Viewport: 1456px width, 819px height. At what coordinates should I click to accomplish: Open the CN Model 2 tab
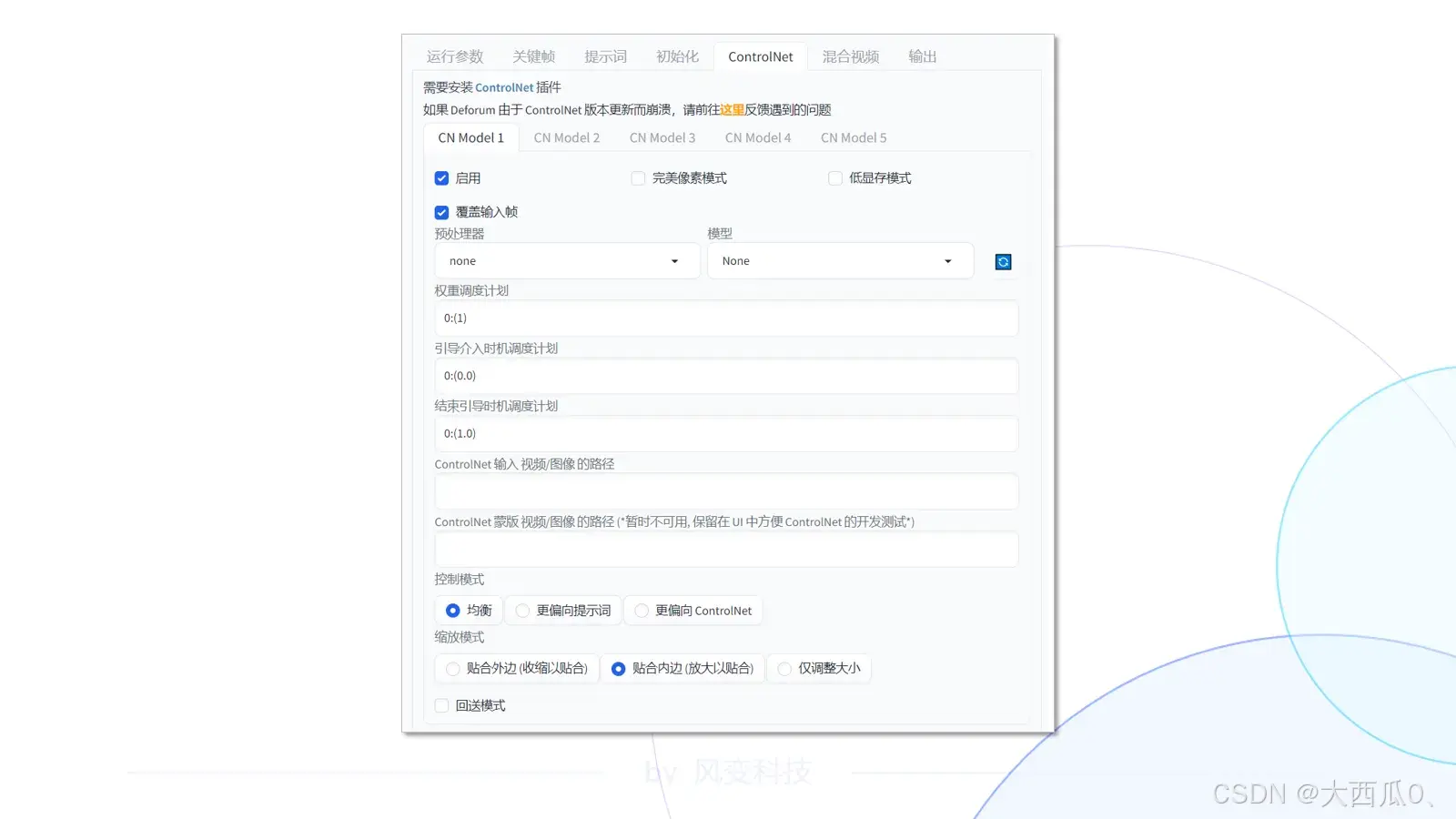click(x=566, y=137)
